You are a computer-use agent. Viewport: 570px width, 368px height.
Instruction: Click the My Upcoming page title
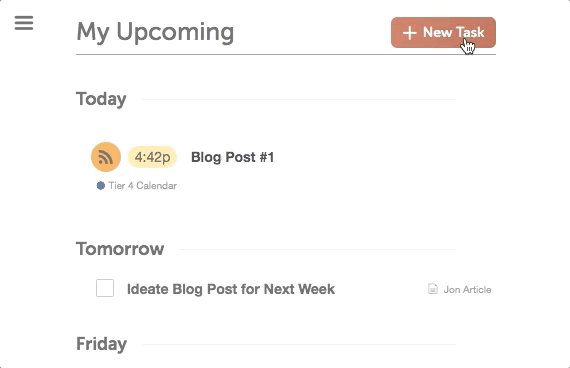click(x=155, y=32)
